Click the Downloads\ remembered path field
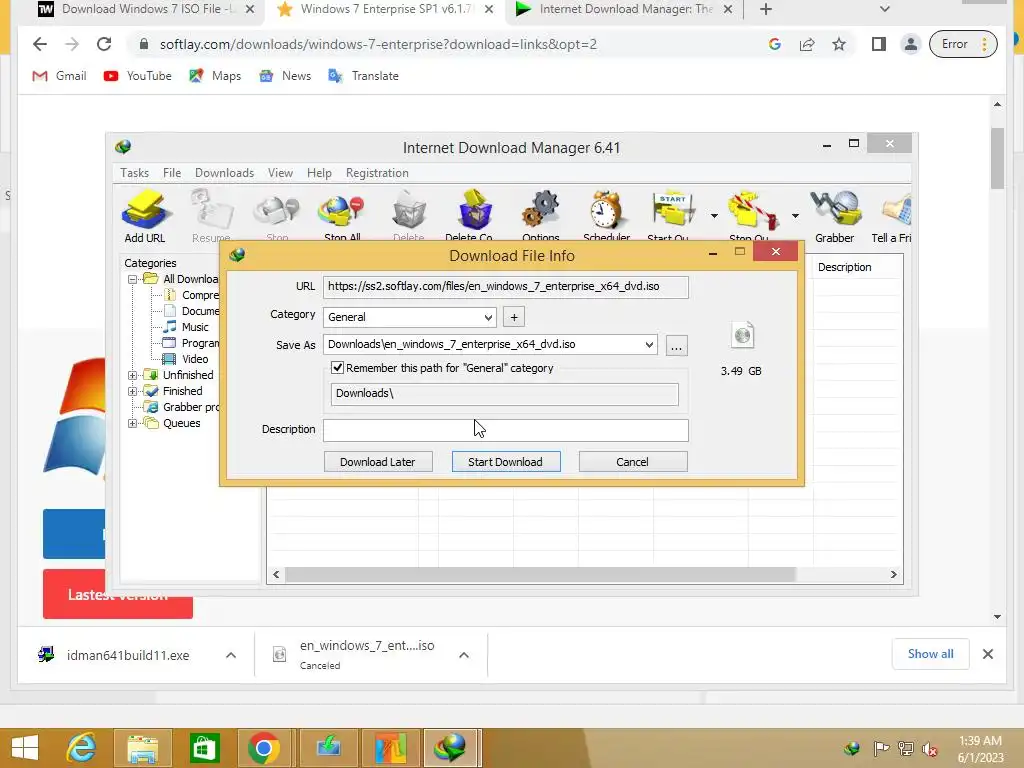 click(x=504, y=394)
